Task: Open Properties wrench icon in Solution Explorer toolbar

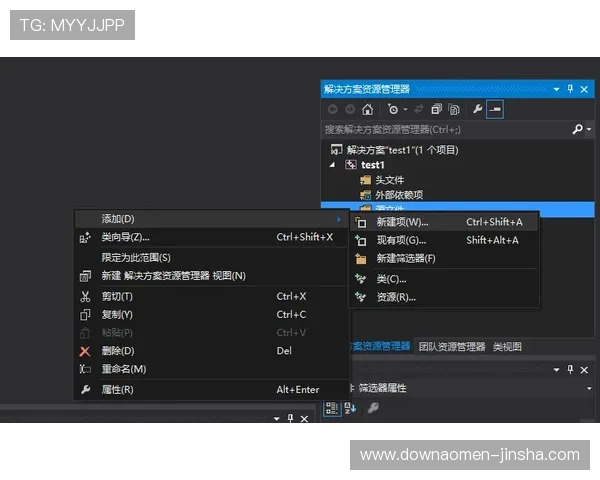Action: [477, 109]
